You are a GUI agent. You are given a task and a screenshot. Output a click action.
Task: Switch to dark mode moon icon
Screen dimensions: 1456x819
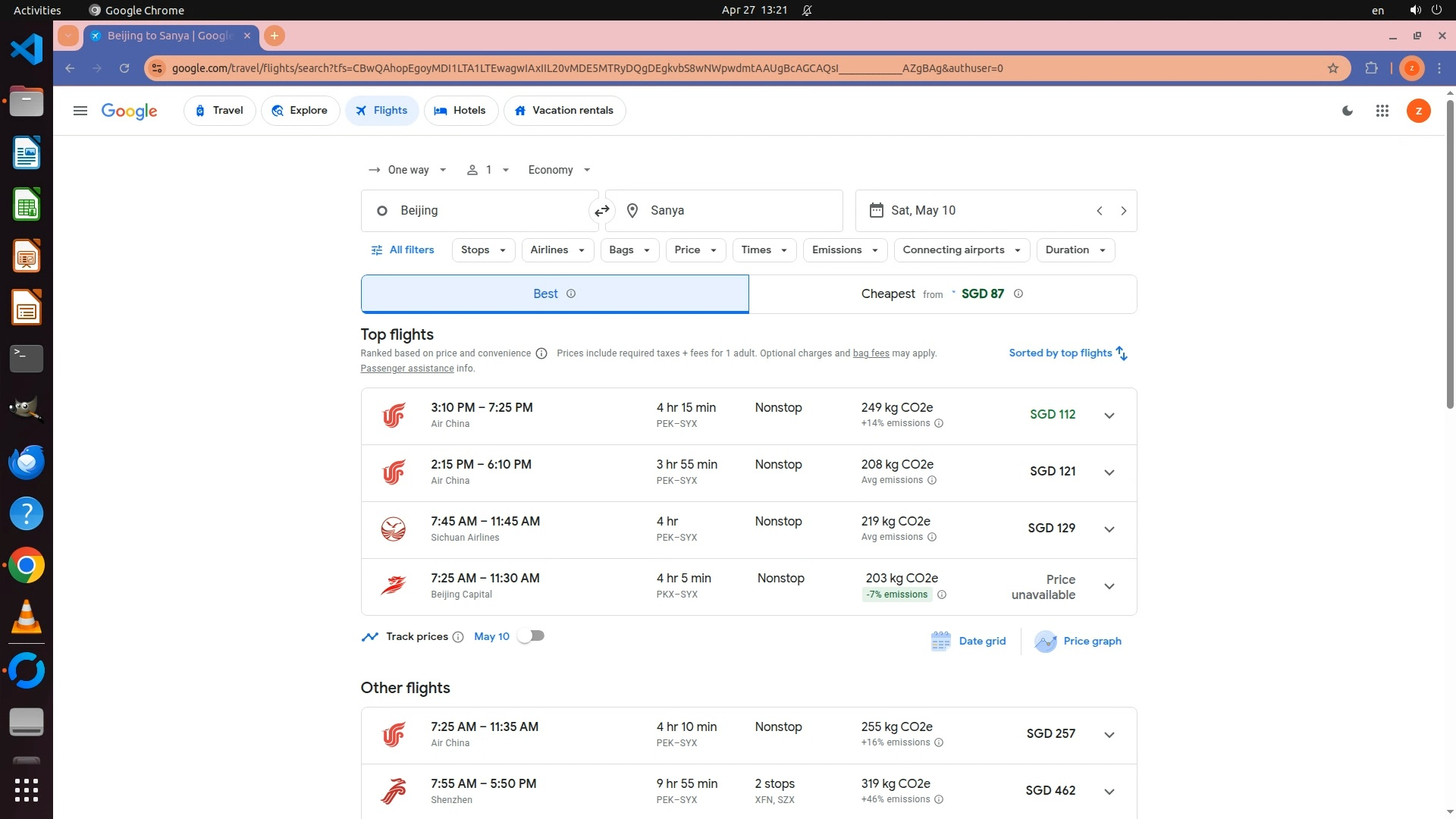click(x=1348, y=111)
